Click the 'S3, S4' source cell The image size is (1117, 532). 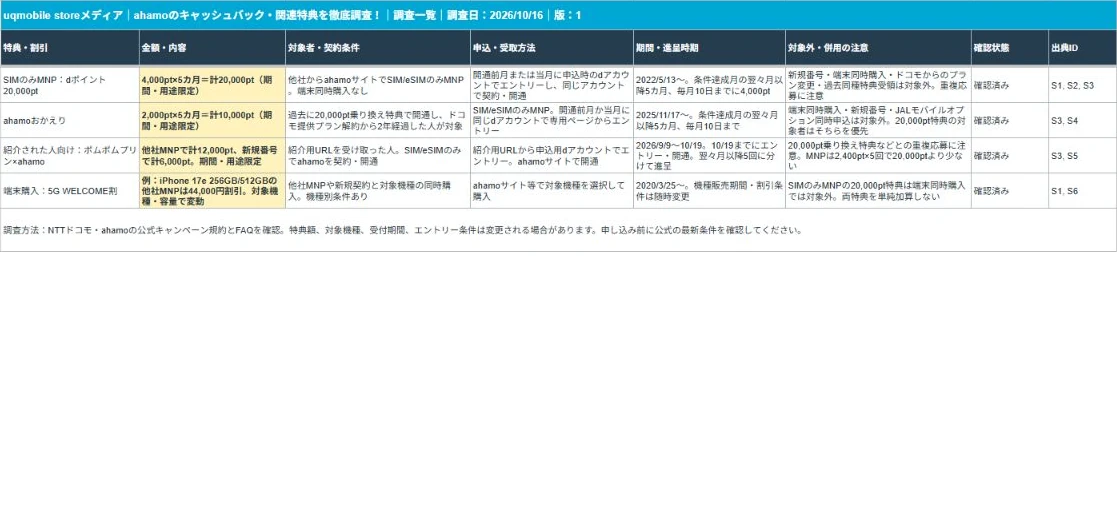1082,120
